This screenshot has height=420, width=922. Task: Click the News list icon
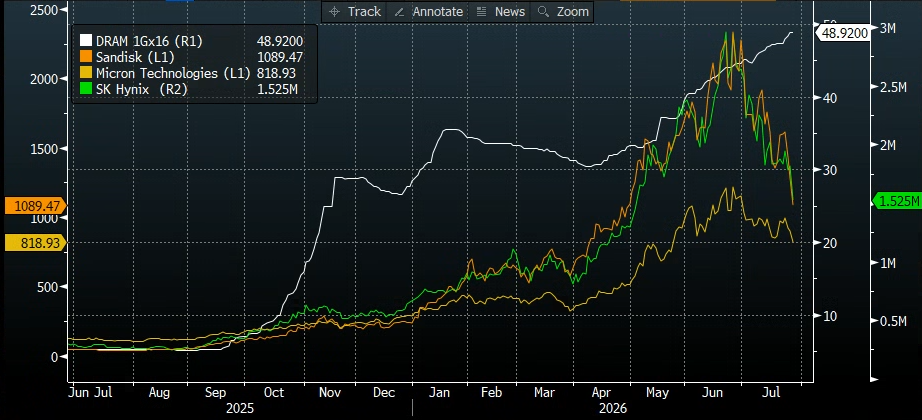[x=481, y=12]
